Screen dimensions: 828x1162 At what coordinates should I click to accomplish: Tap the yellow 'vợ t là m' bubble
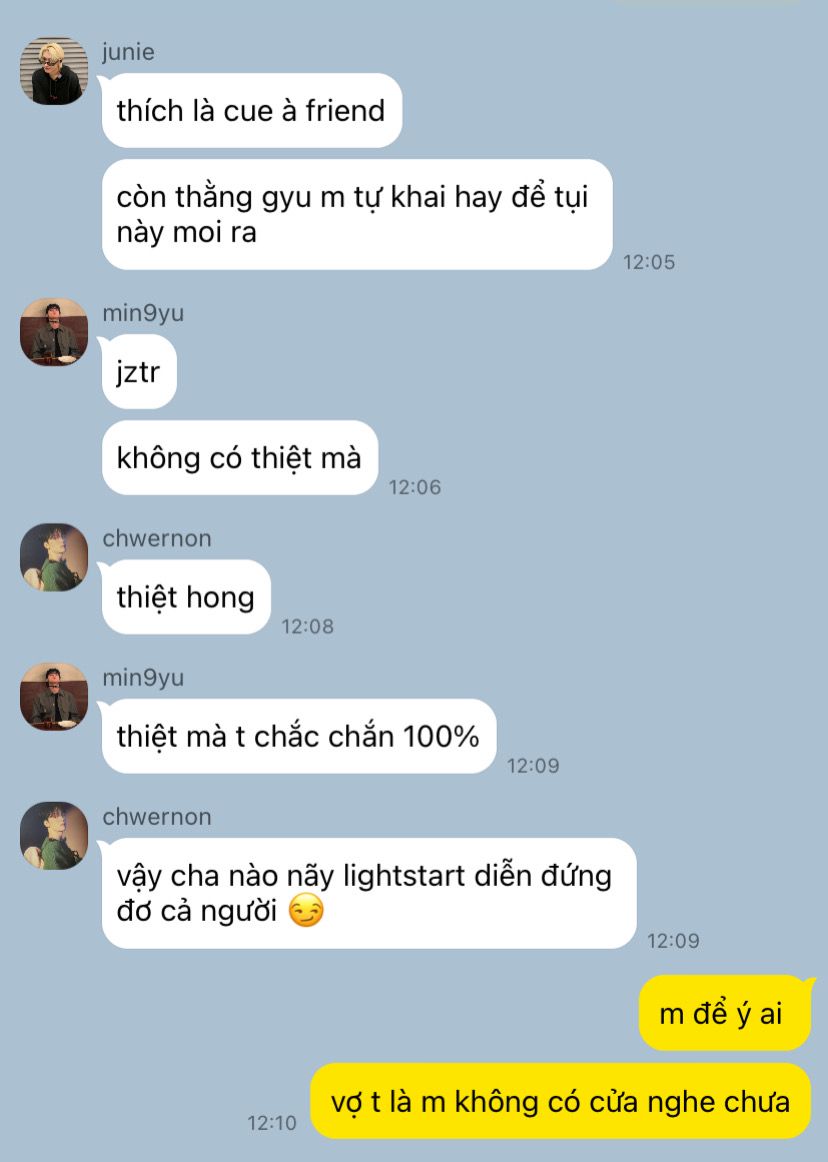pyautogui.click(x=560, y=1101)
